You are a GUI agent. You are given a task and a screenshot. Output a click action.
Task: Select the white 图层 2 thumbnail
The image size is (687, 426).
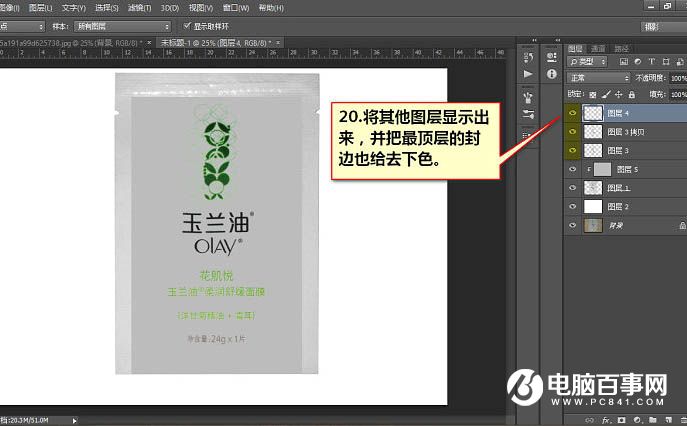pos(593,206)
